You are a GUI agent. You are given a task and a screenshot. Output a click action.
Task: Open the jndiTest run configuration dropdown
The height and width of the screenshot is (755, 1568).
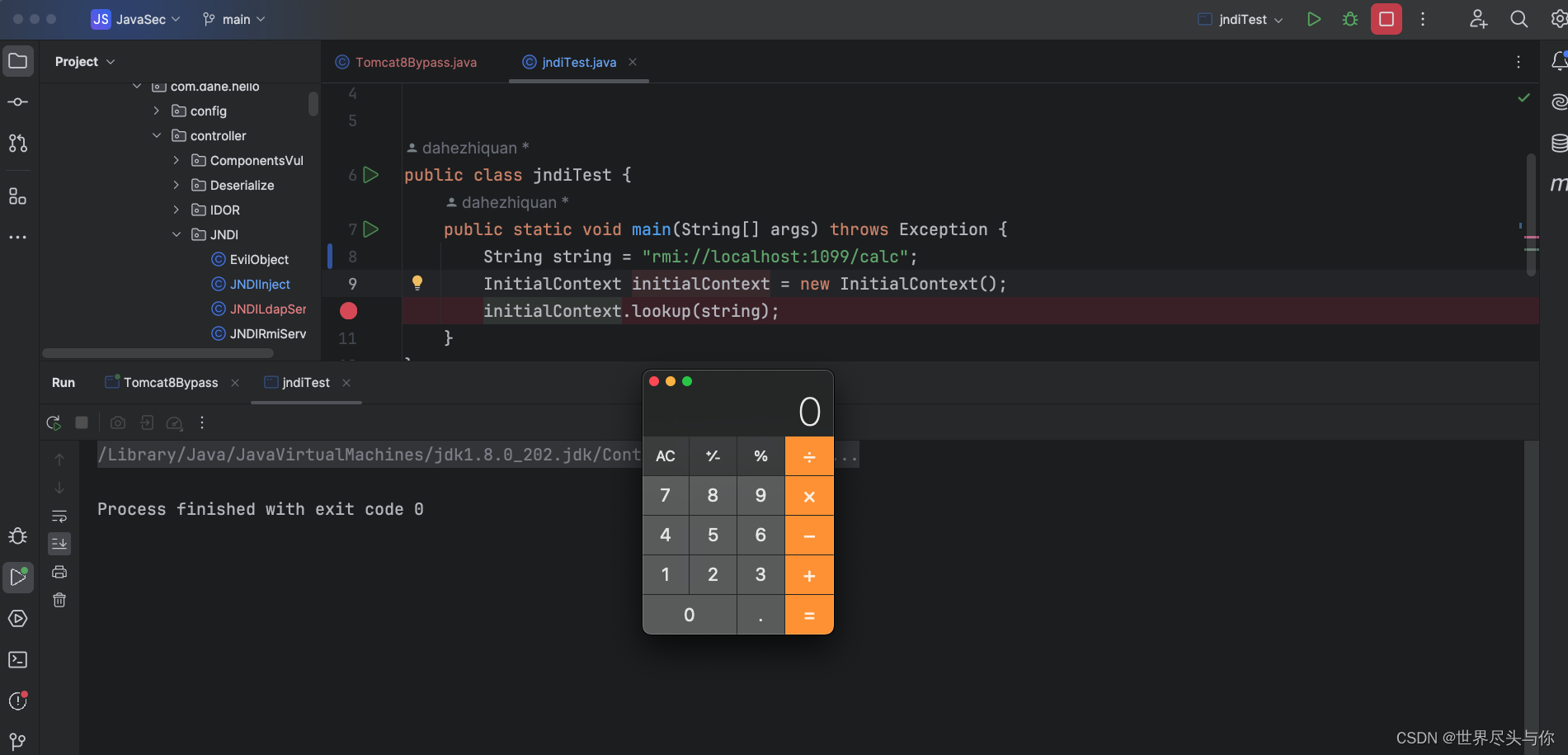coord(1241,19)
